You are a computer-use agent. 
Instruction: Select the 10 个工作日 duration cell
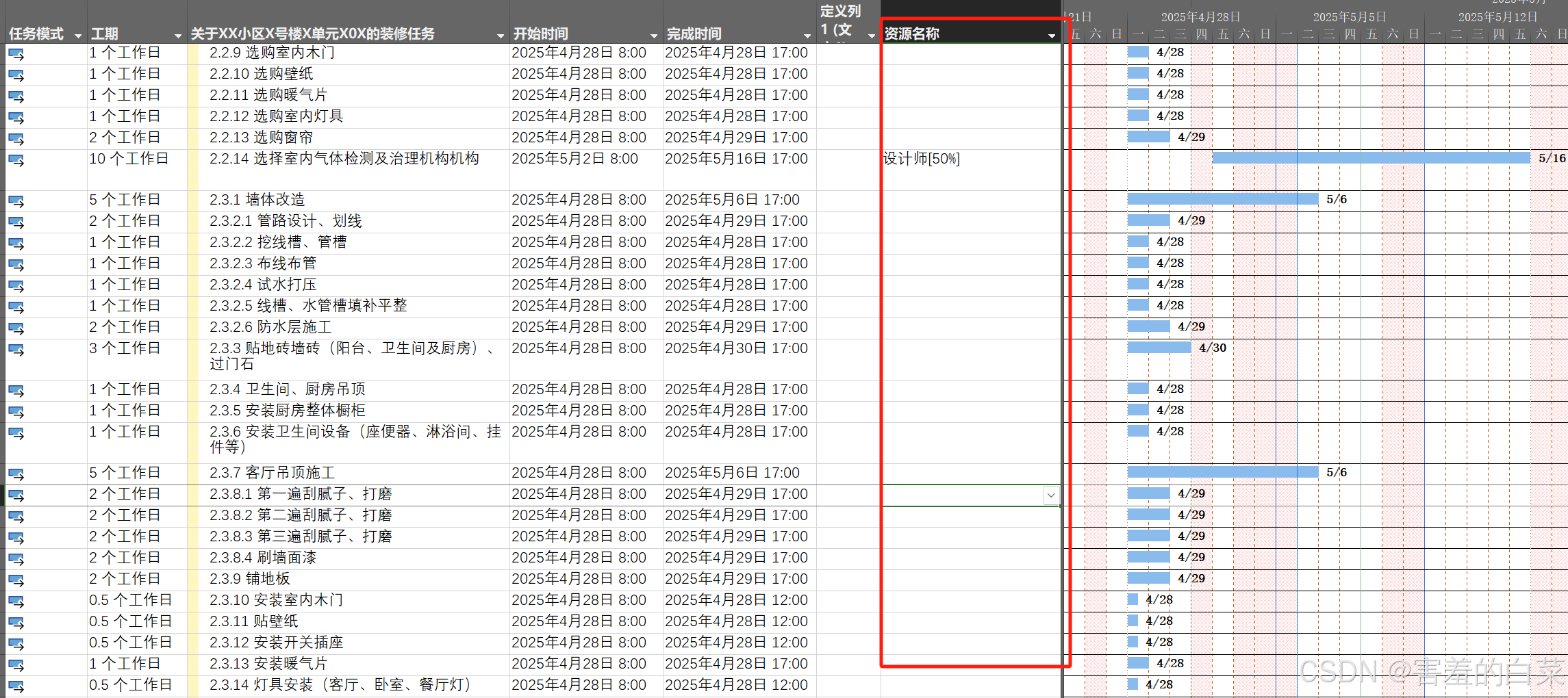[x=137, y=170]
